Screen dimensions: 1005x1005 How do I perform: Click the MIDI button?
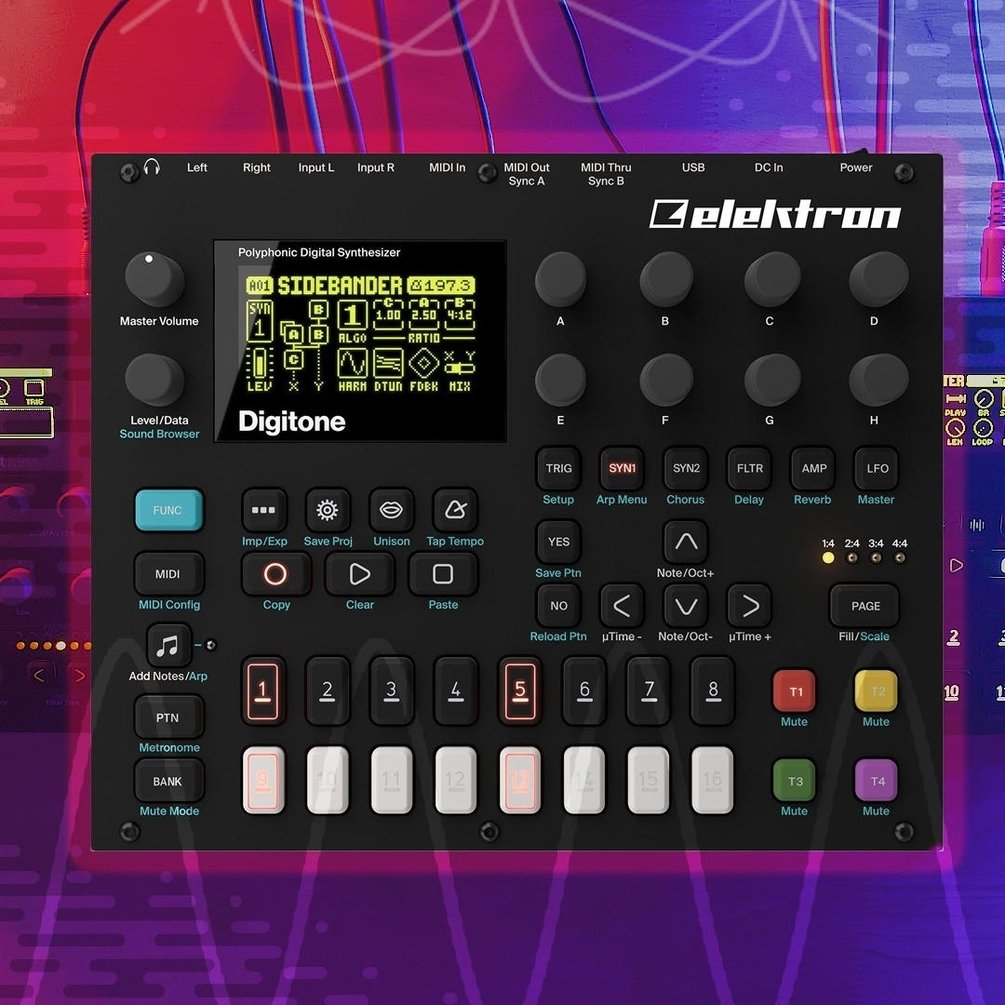[169, 574]
